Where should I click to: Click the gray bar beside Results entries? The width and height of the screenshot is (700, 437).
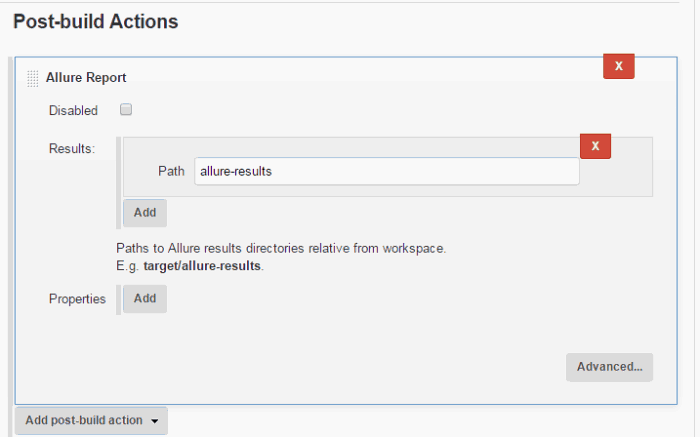click(118, 183)
